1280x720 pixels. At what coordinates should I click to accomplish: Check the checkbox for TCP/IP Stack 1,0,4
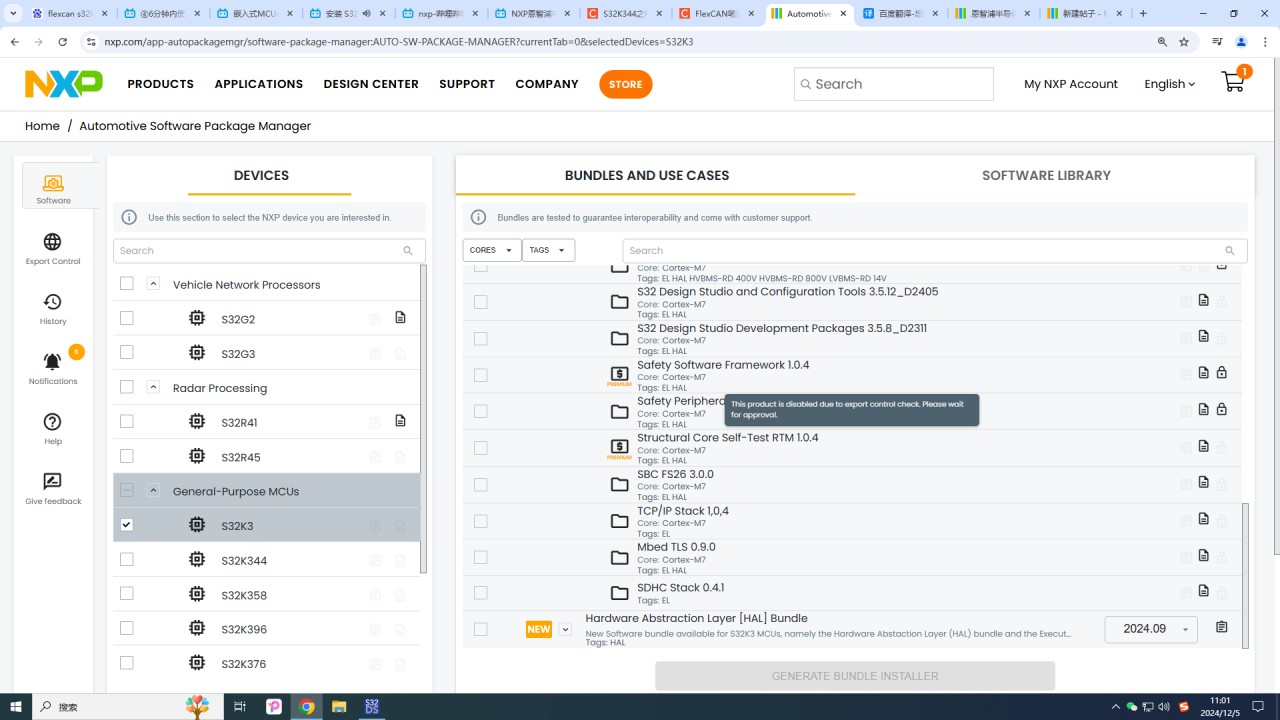480,520
